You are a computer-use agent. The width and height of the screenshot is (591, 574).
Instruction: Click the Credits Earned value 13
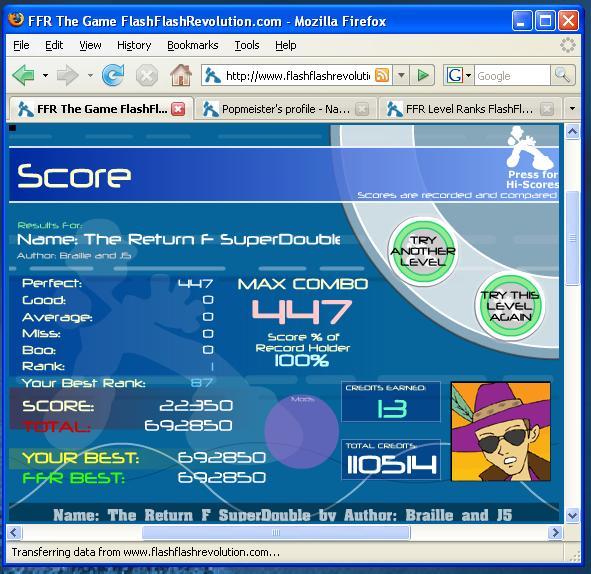(x=392, y=409)
